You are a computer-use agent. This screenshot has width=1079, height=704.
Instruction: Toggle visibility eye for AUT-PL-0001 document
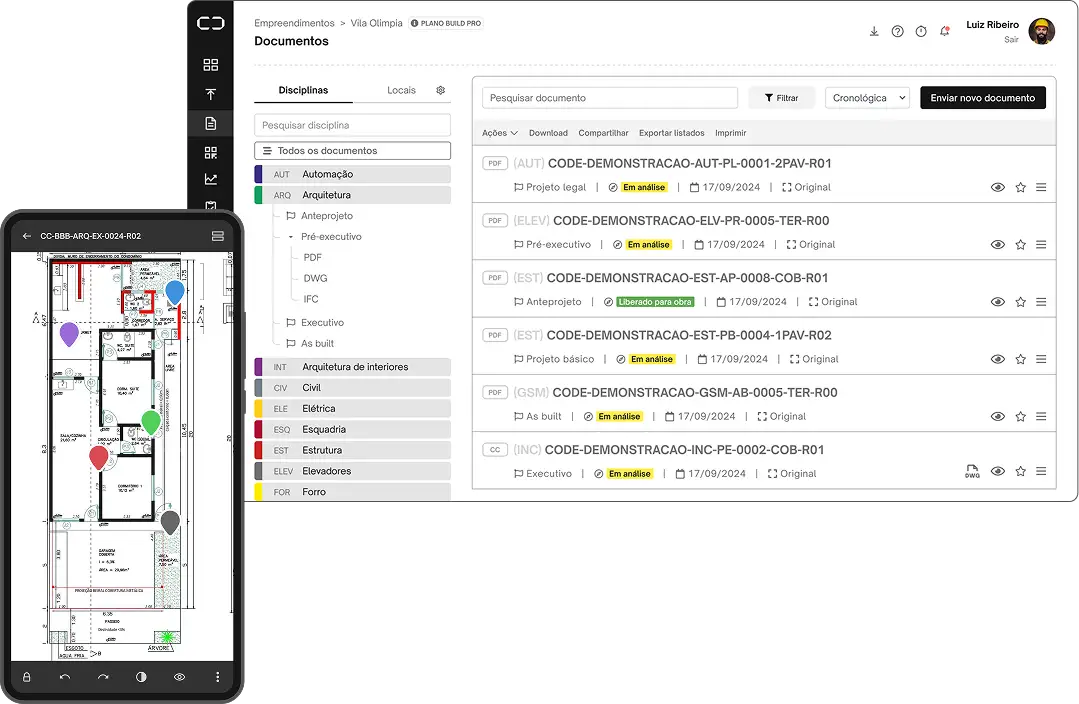pos(997,187)
